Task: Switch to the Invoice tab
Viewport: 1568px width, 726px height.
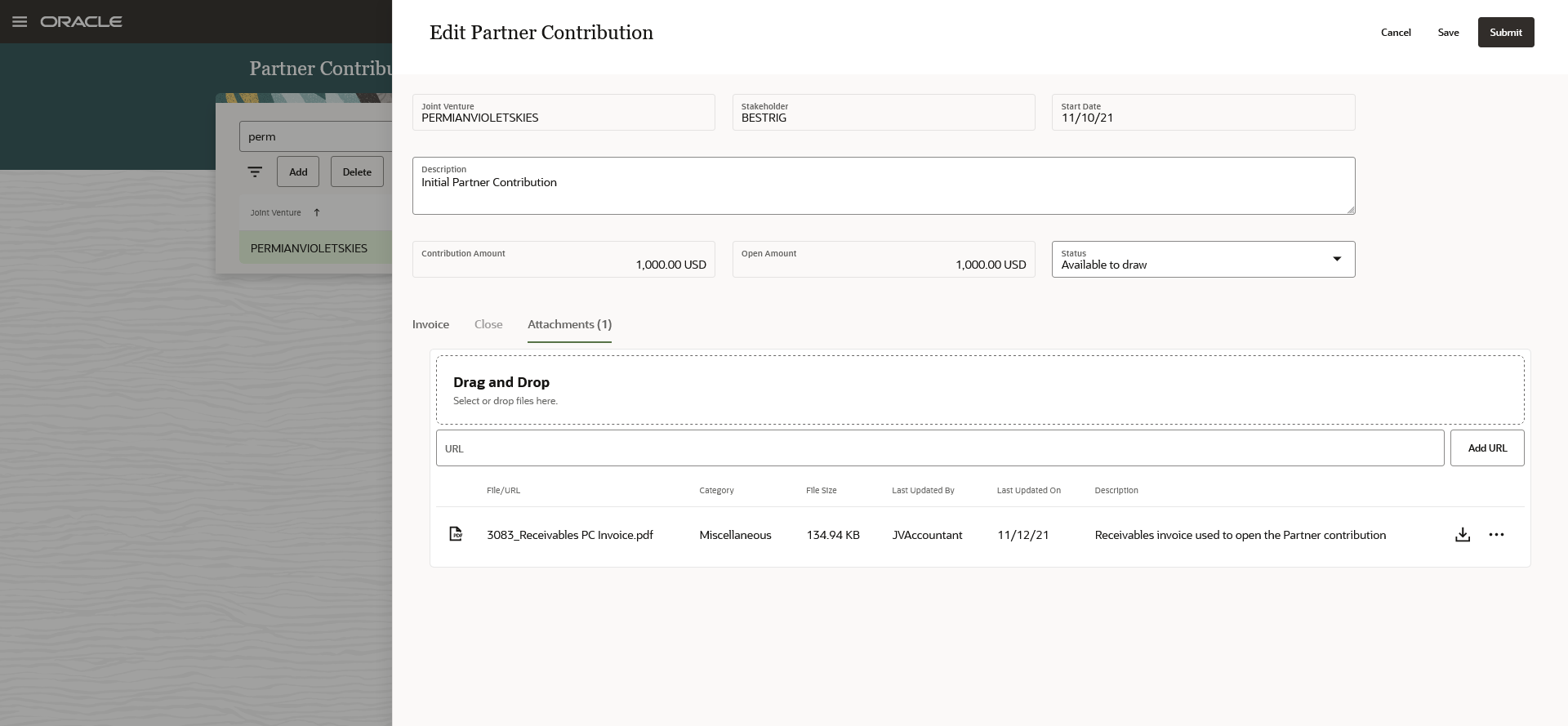Action: (430, 324)
